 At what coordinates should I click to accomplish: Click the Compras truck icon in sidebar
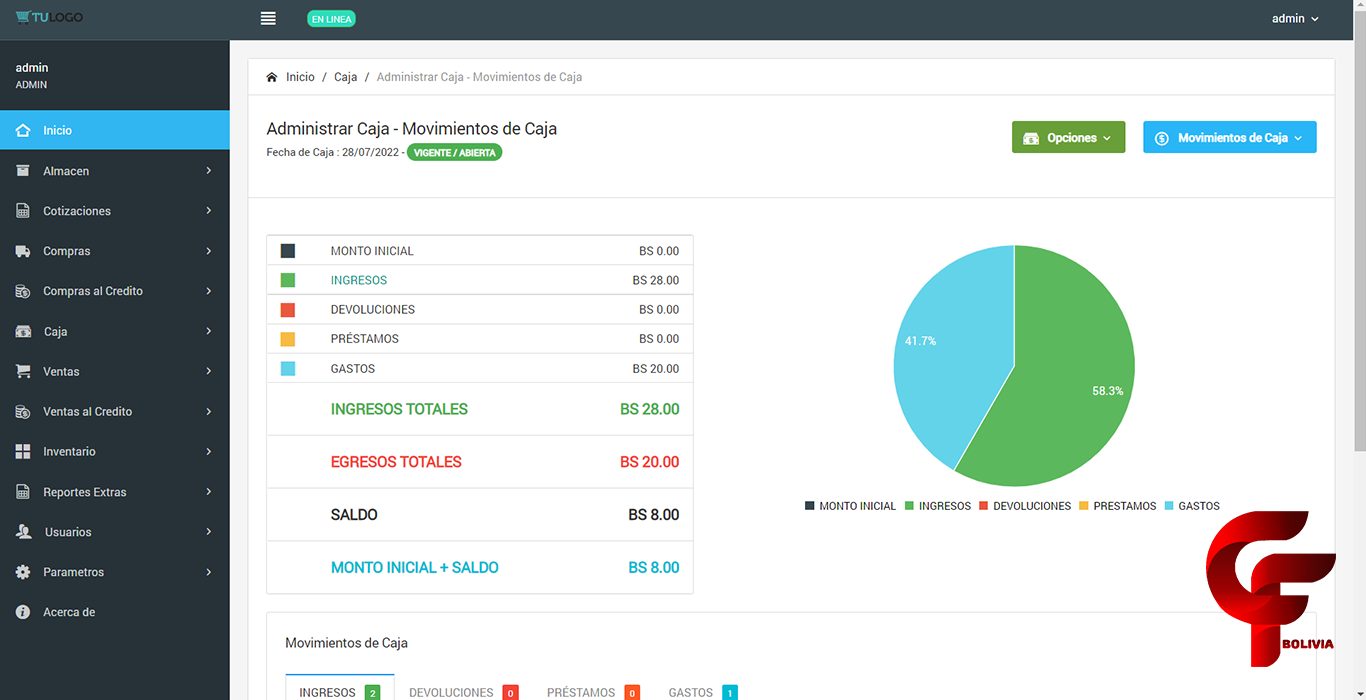(x=23, y=251)
